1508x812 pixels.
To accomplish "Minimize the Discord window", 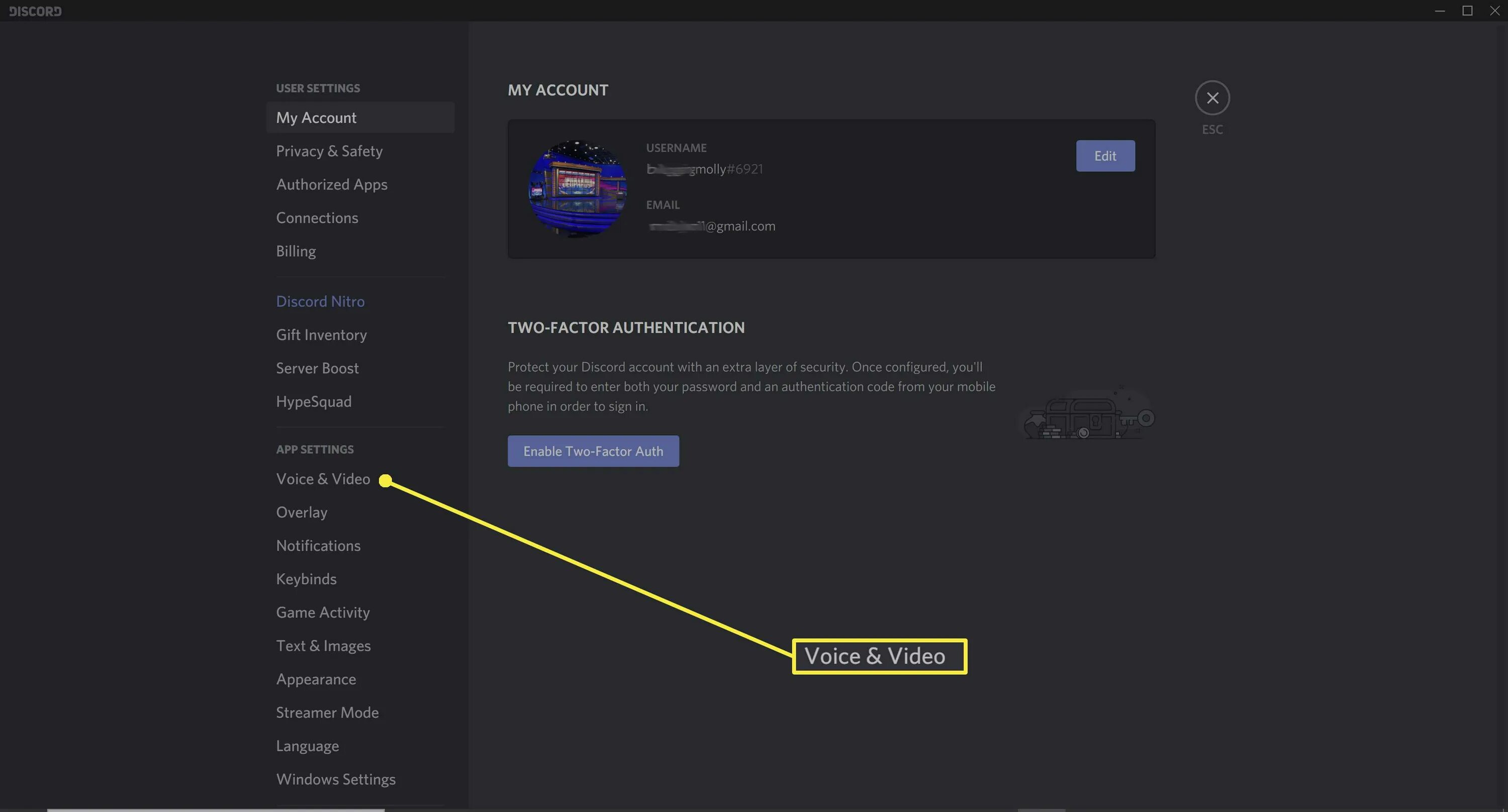I will (1440, 11).
